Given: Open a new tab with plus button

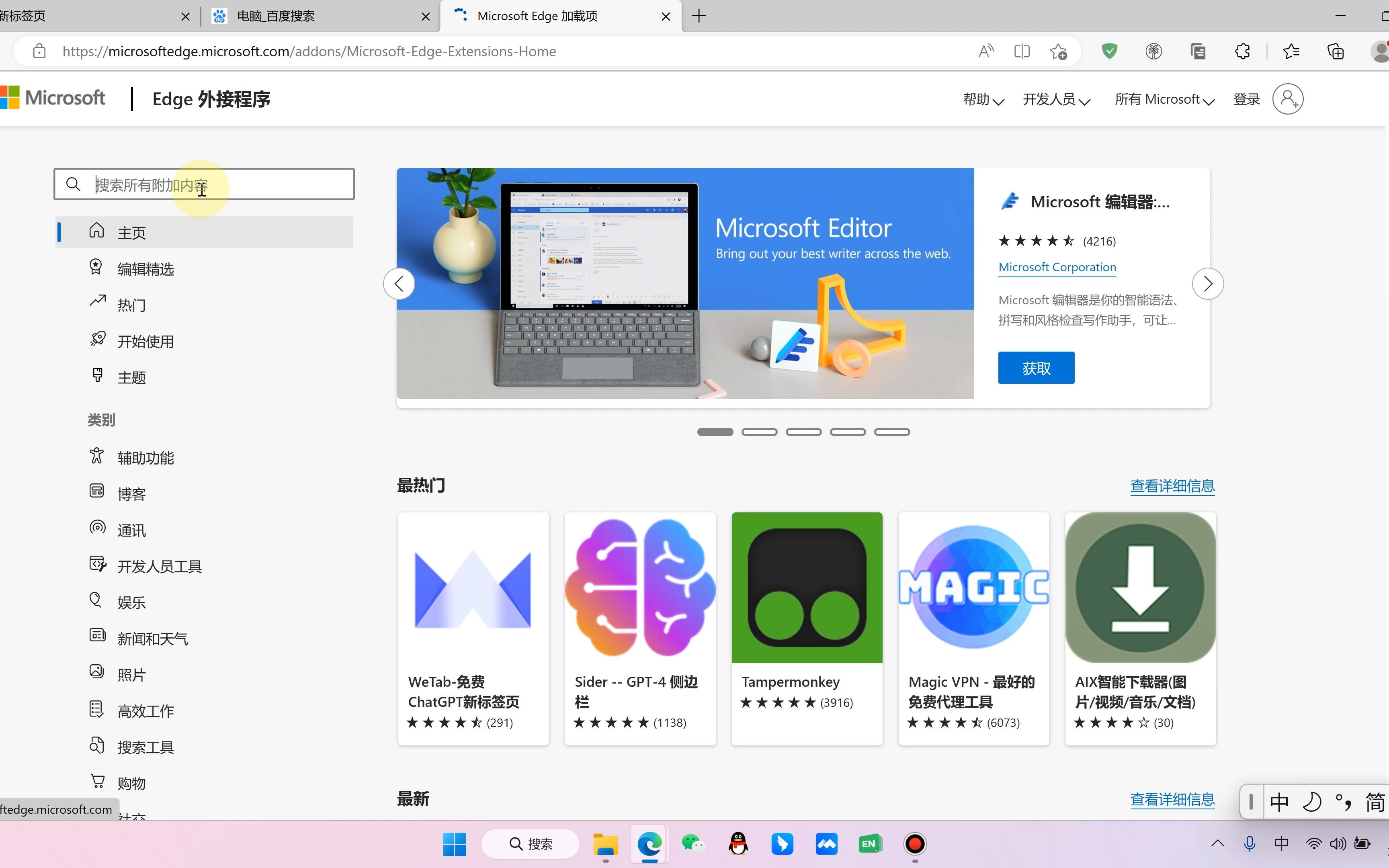Looking at the screenshot, I should pos(699,16).
